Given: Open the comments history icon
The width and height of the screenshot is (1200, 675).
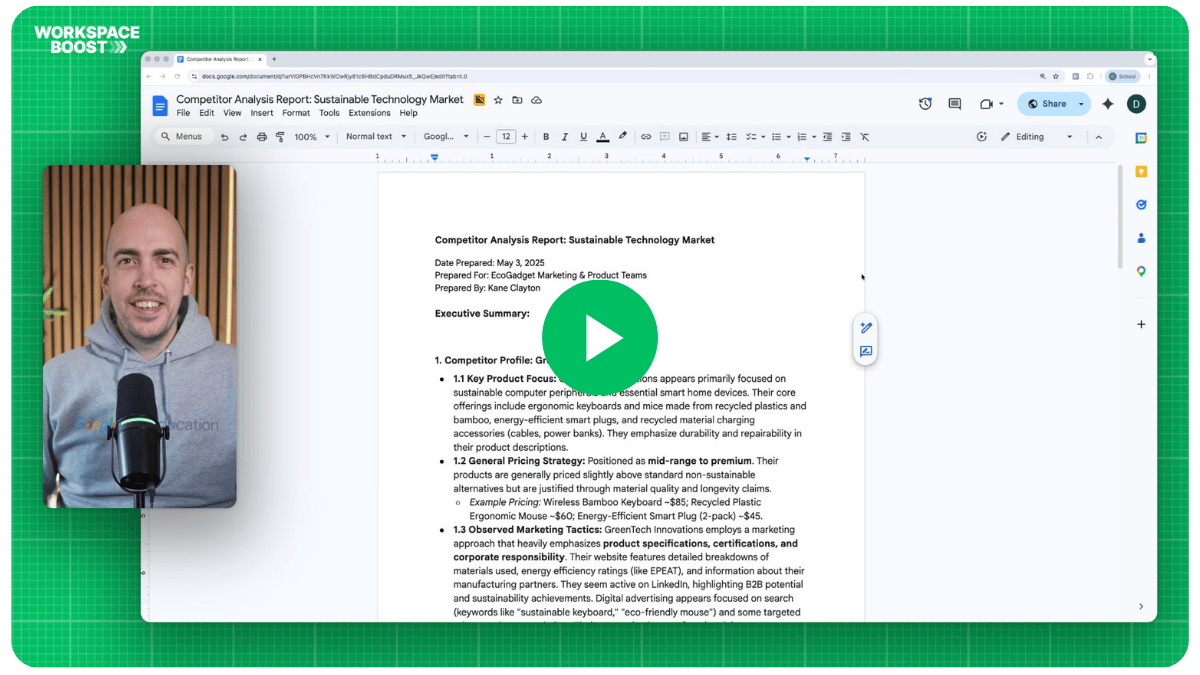Looking at the screenshot, I should tap(955, 104).
